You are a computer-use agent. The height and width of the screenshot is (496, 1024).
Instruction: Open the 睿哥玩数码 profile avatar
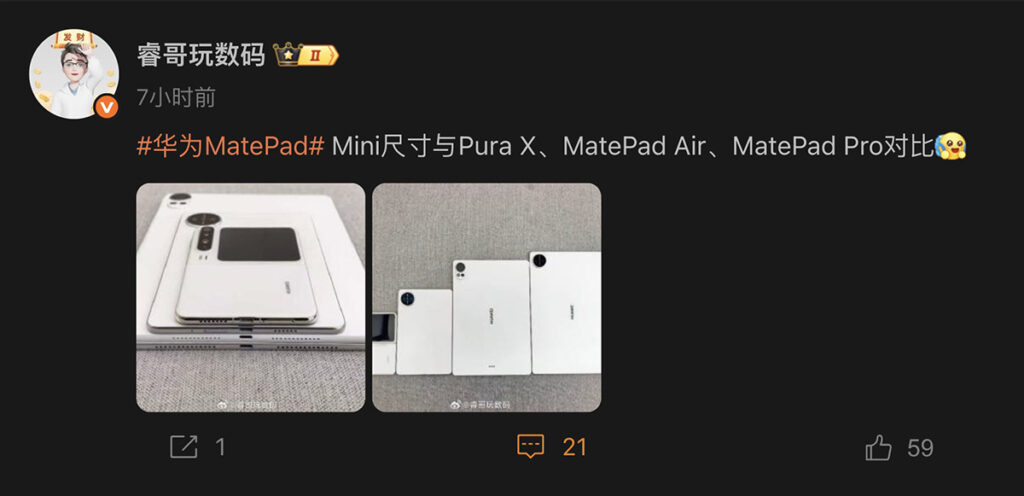tap(74, 74)
